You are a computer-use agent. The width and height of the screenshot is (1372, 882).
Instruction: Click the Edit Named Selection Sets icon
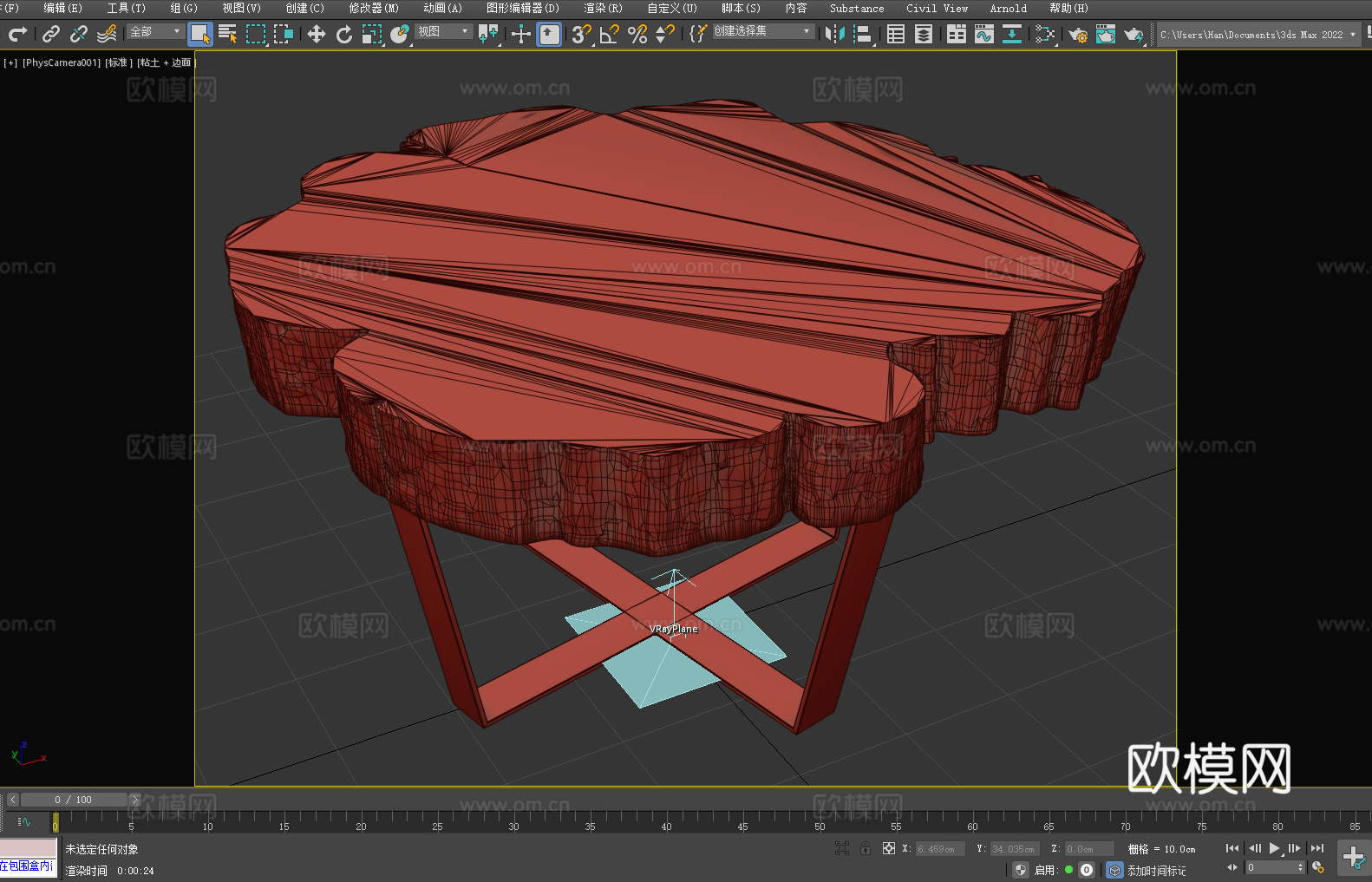click(x=698, y=34)
